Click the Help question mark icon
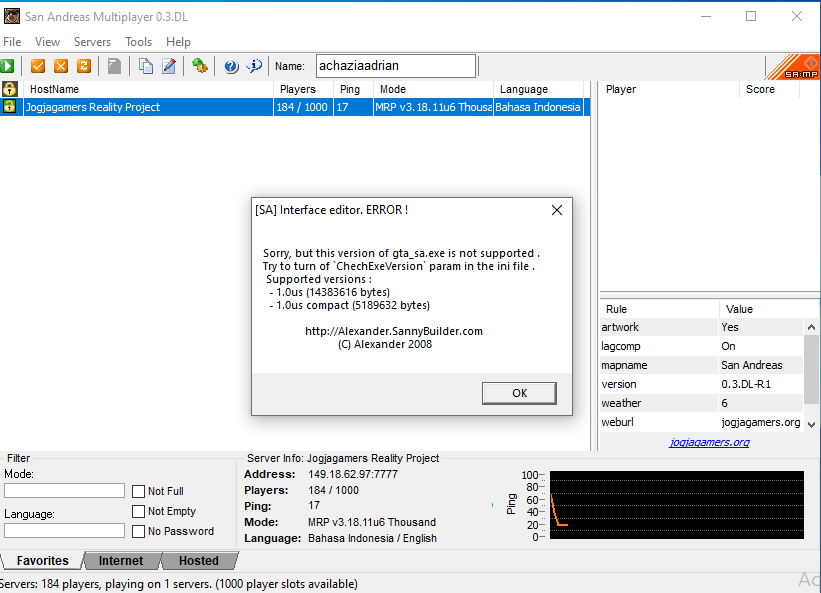The height and width of the screenshot is (593, 821). (231, 66)
